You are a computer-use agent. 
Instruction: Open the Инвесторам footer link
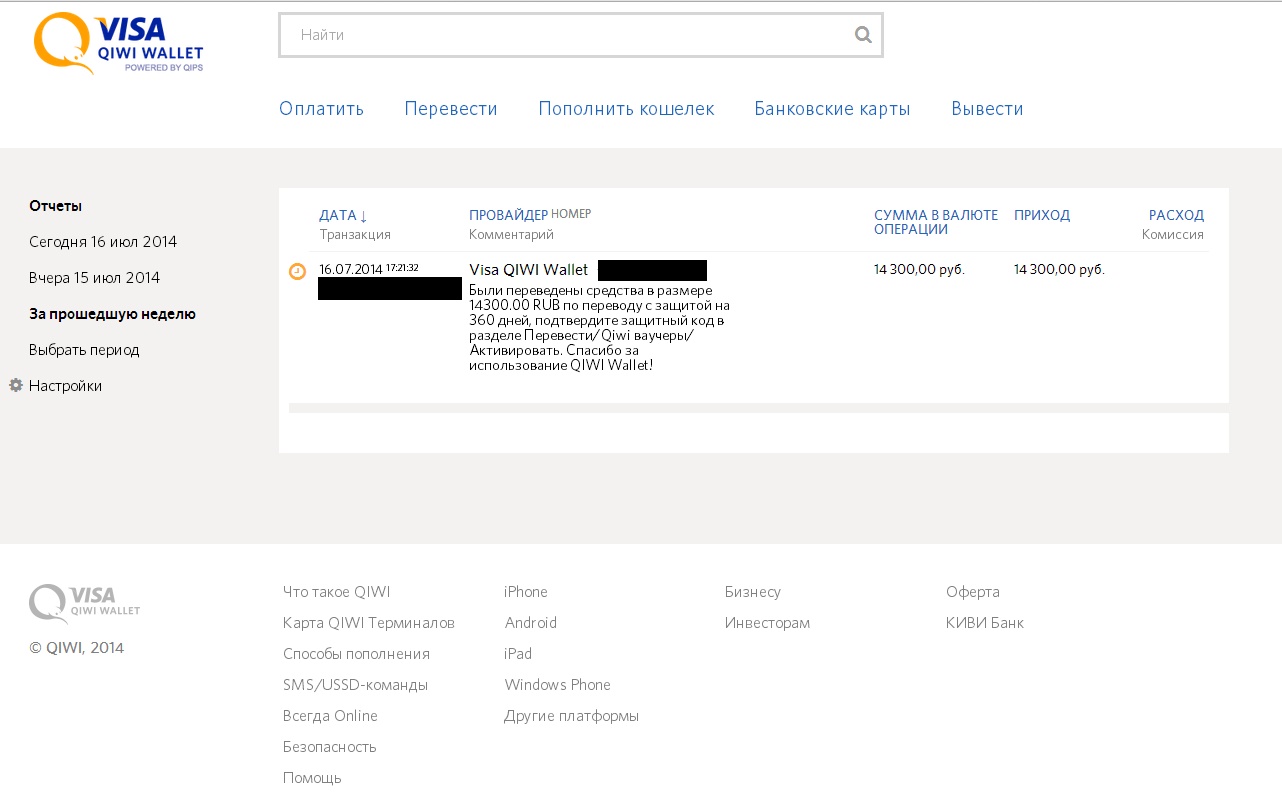(x=768, y=623)
